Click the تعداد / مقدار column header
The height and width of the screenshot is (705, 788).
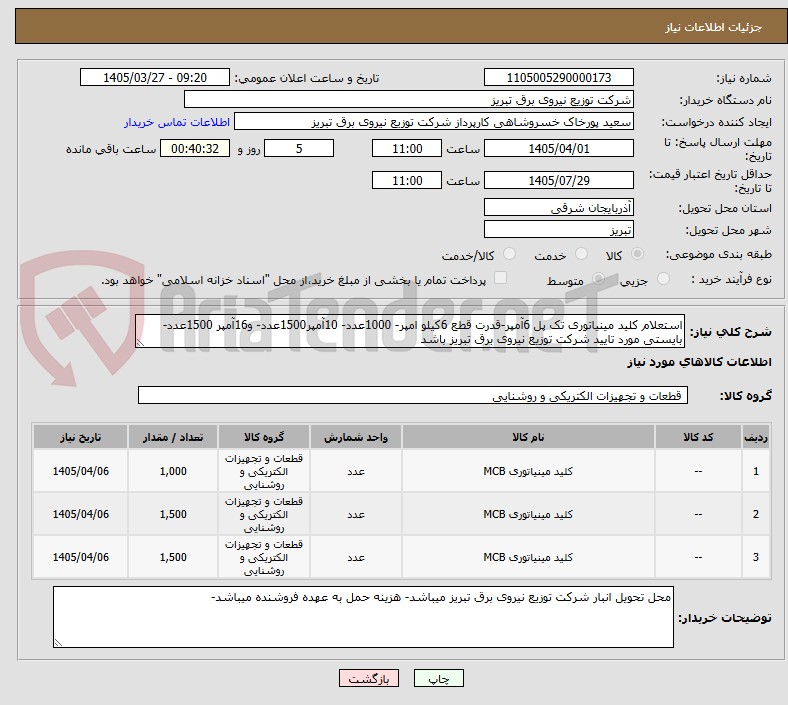point(173,437)
